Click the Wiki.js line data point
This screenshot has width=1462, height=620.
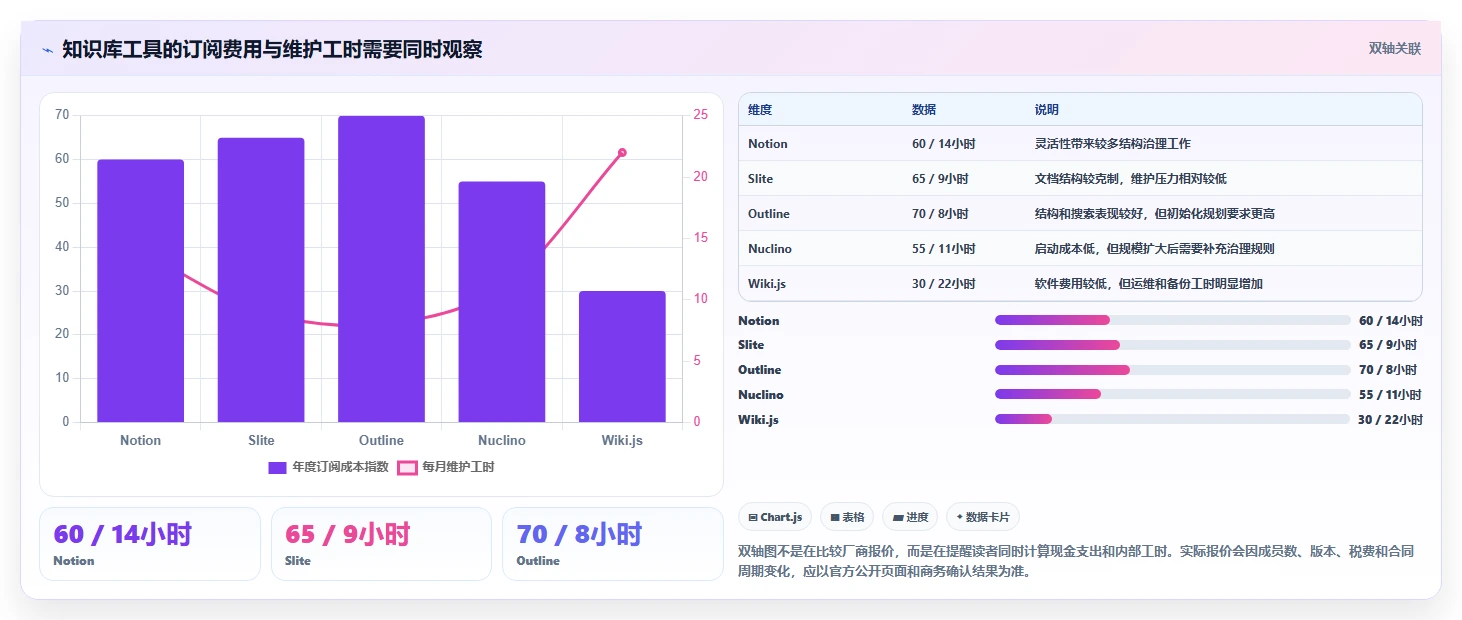(622, 152)
